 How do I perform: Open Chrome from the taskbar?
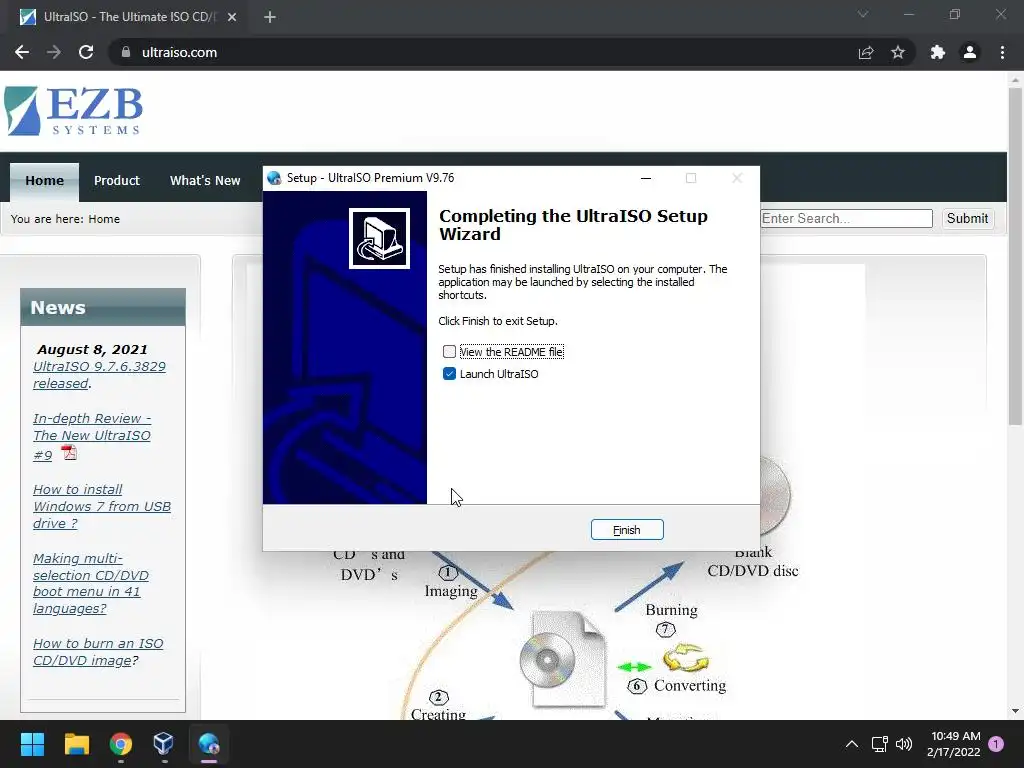tap(121, 744)
